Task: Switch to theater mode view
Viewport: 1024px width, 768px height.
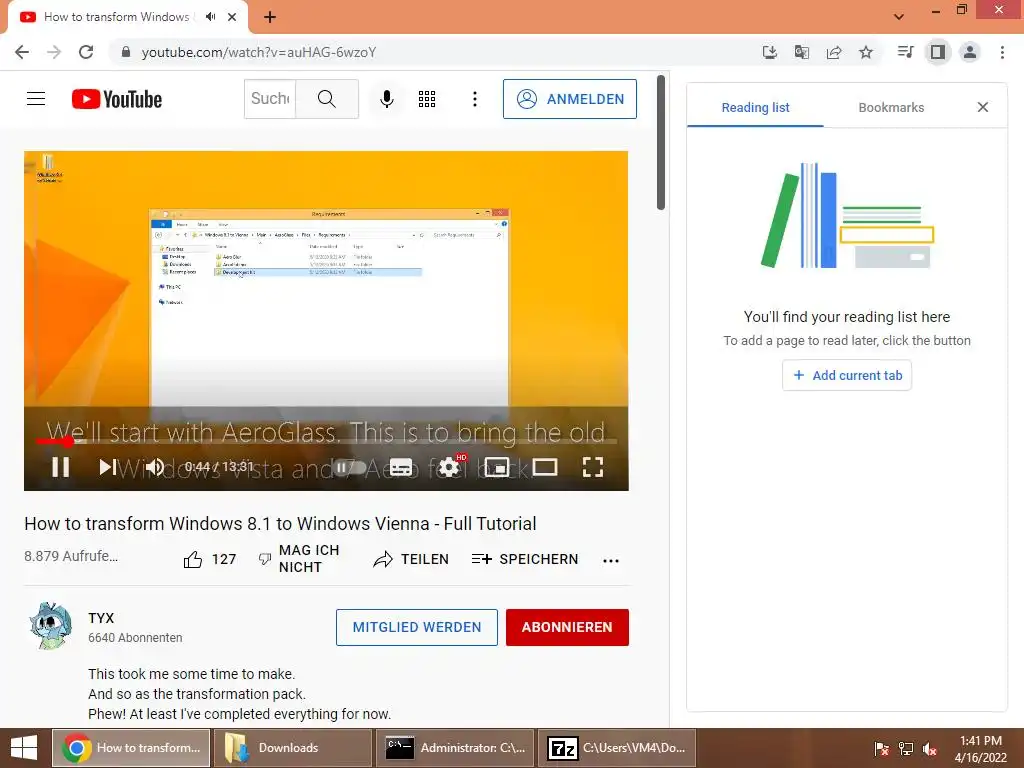Action: pyautogui.click(x=545, y=467)
